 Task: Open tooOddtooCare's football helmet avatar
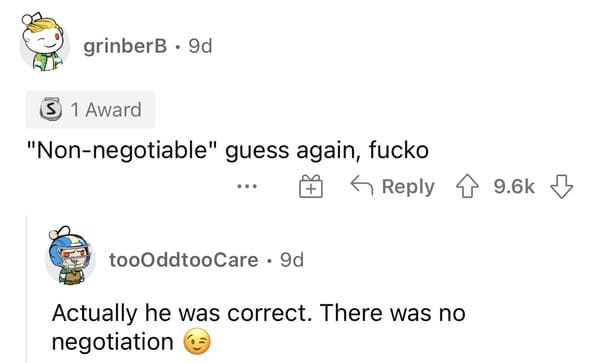pos(70,256)
